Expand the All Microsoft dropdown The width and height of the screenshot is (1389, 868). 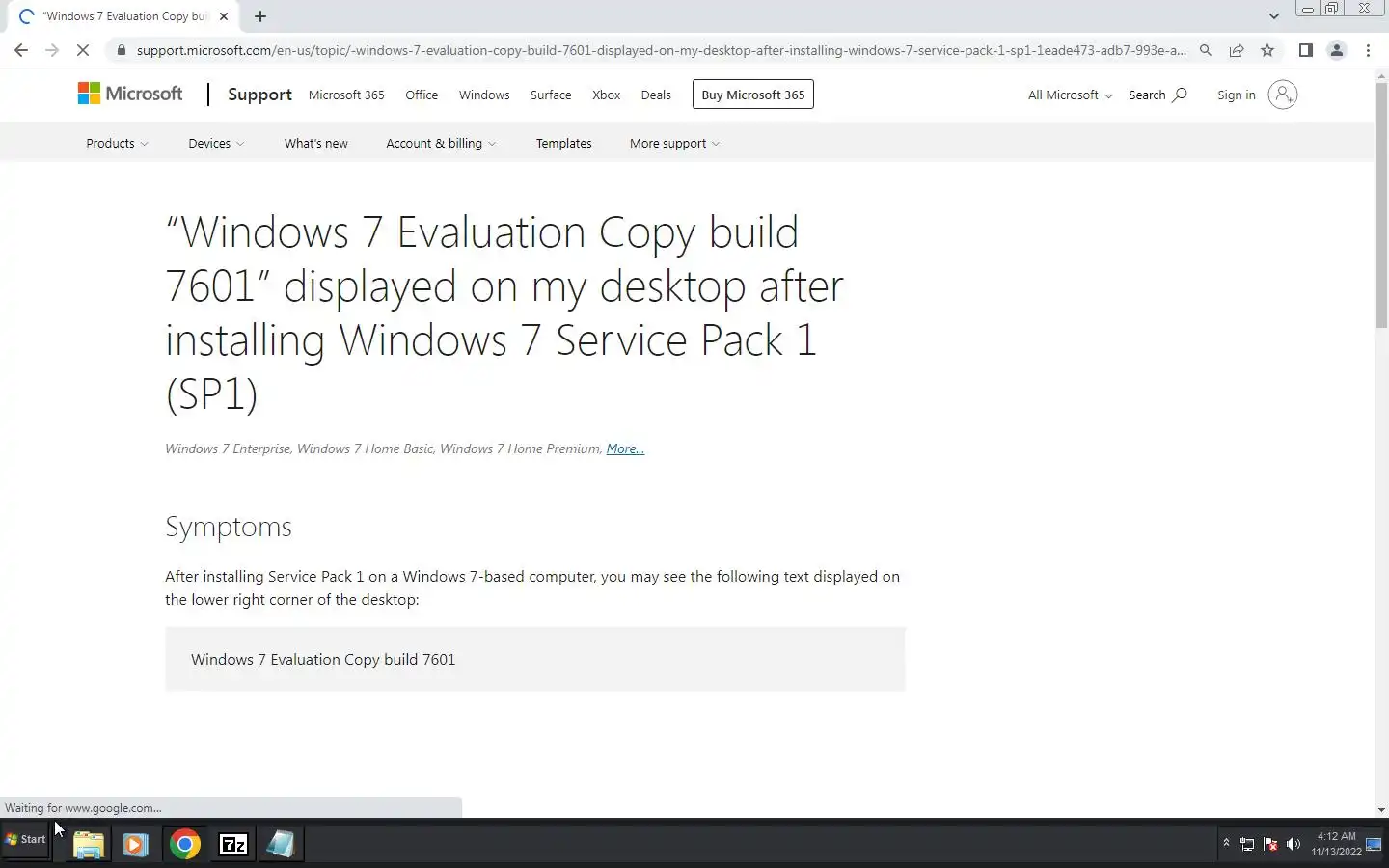(x=1070, y=95)
